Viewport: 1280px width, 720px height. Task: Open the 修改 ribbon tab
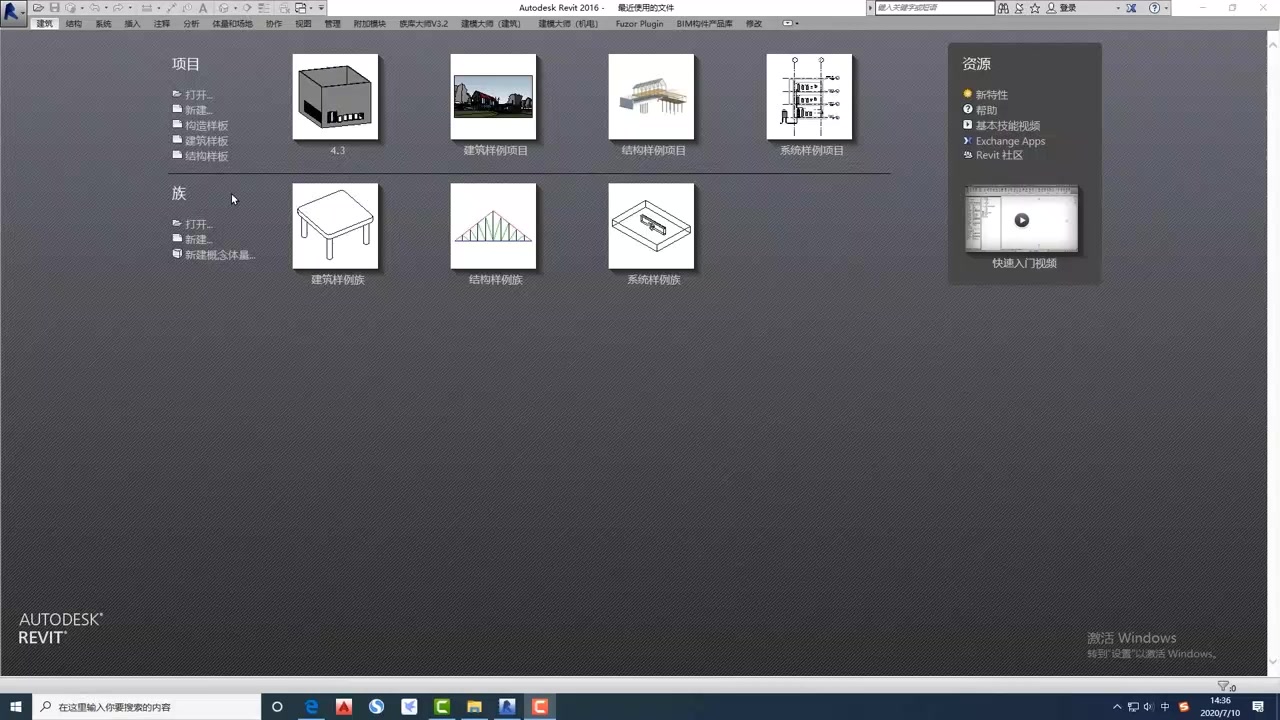[x=754, y=23]
